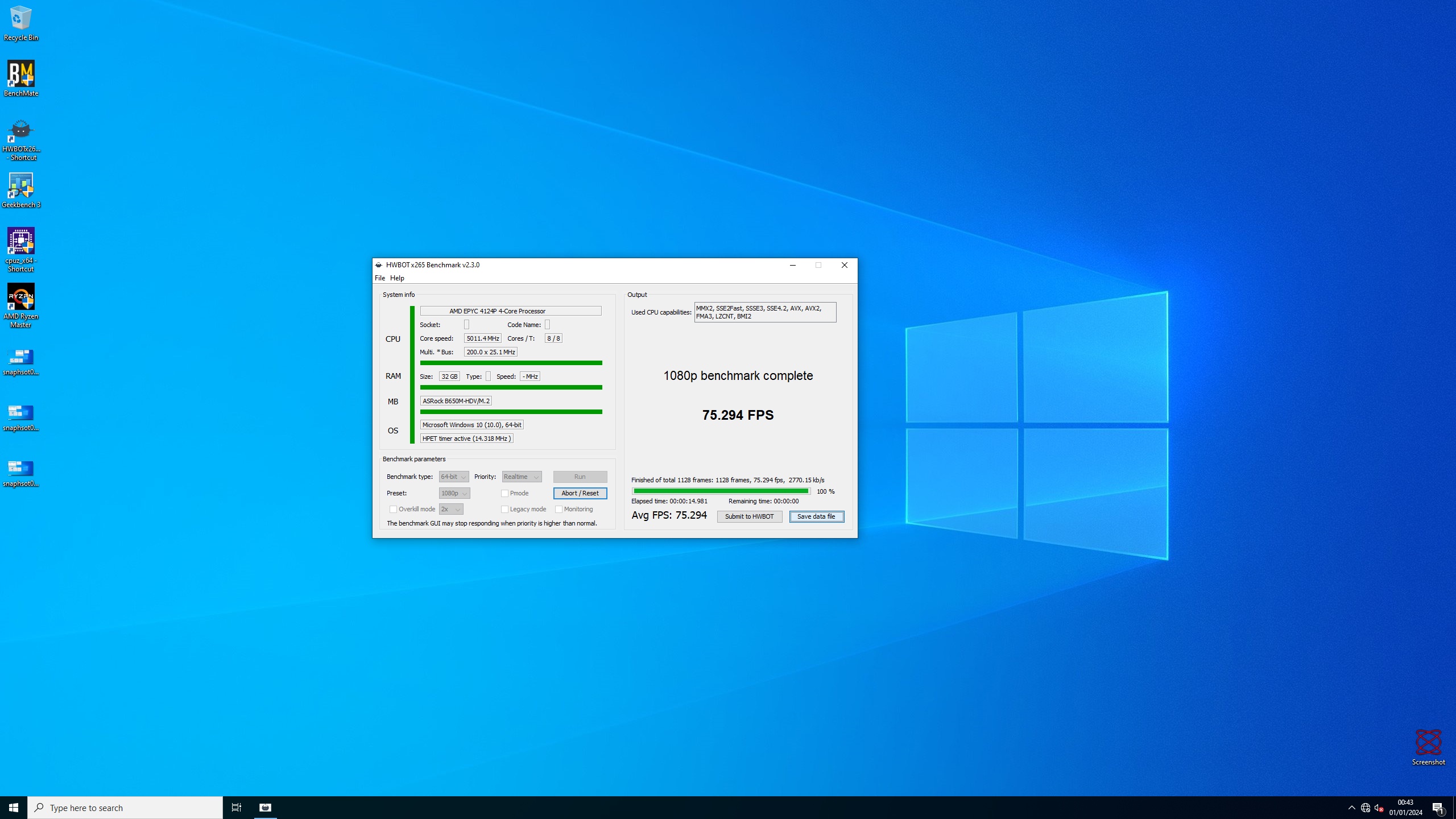Image resolution: width=1456 pixels, height=819 pixels.
Task: Click the AMD EPYC 4124P processor field
Action: 511,311
